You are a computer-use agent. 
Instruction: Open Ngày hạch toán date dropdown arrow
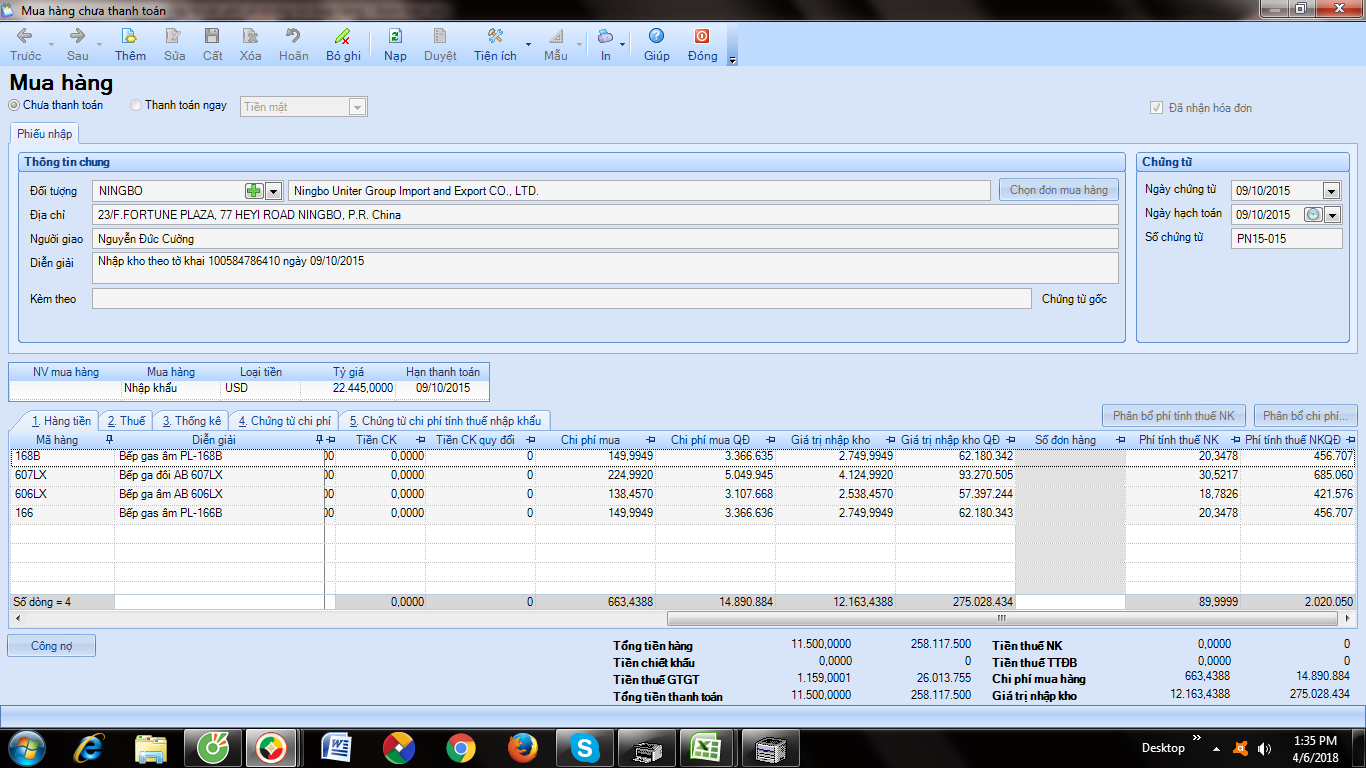pyautogui.click(x=1332, y=215)
